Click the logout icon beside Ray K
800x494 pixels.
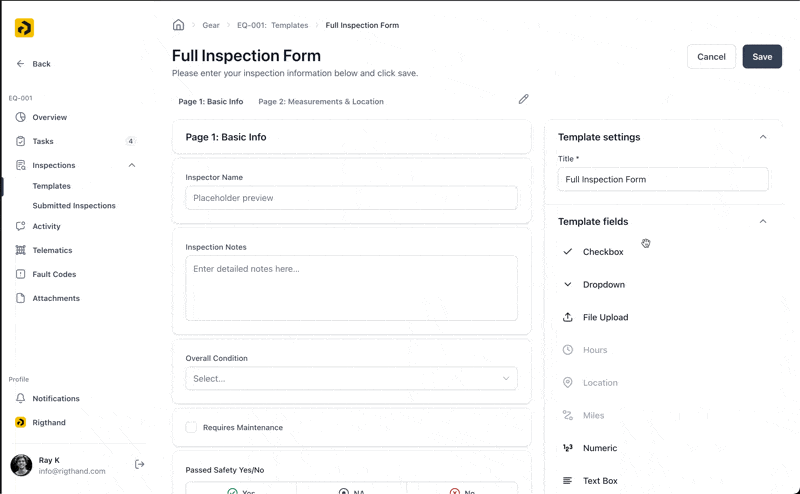(x=139, y=464)
